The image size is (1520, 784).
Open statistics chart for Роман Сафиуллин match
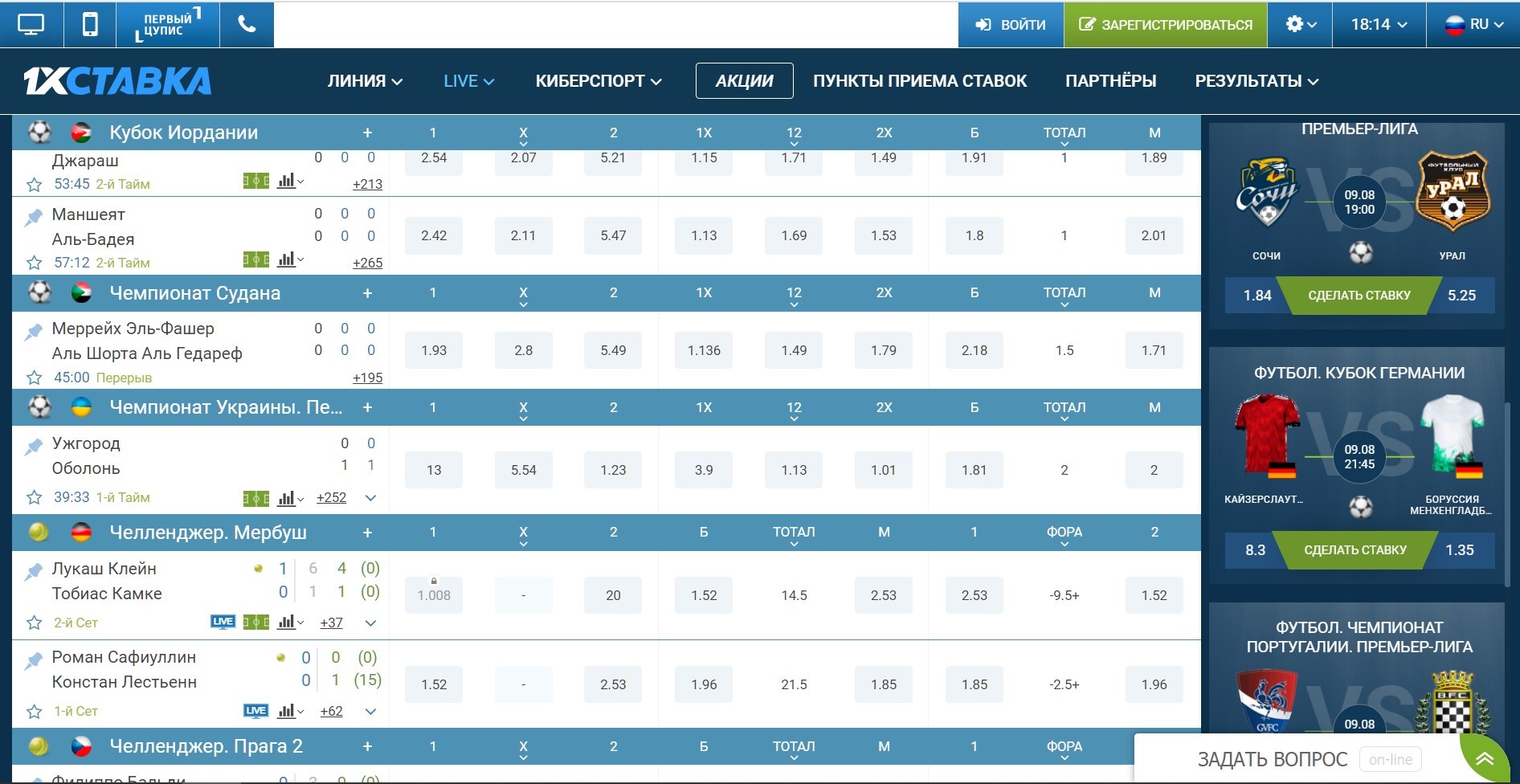pos(290,711)
